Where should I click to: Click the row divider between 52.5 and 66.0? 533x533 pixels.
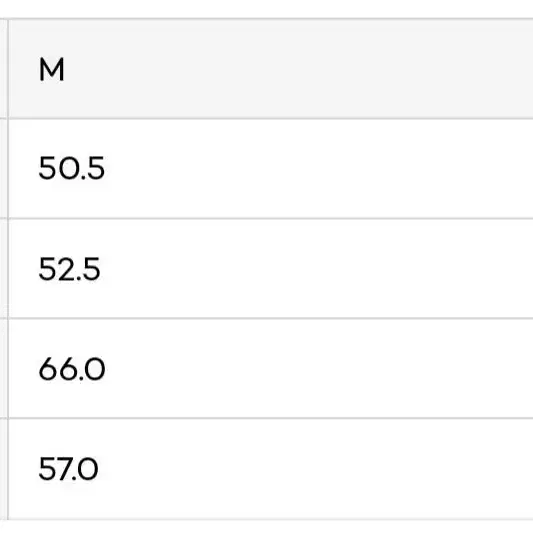271,319
